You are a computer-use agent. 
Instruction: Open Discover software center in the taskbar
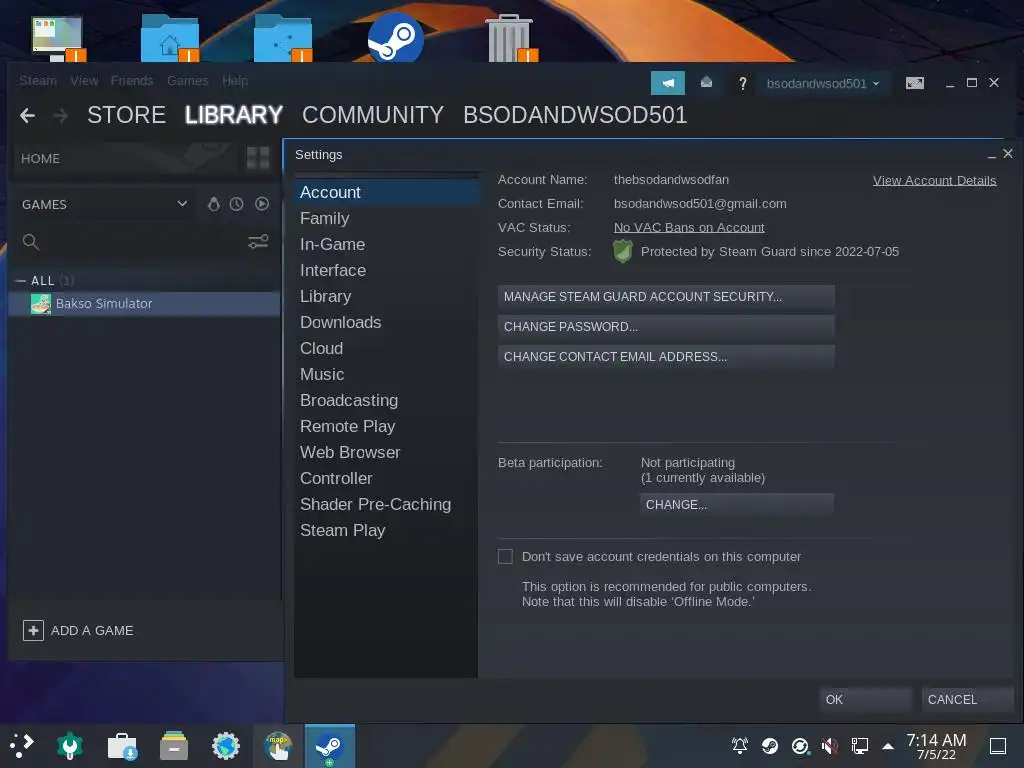coord(122,746)
